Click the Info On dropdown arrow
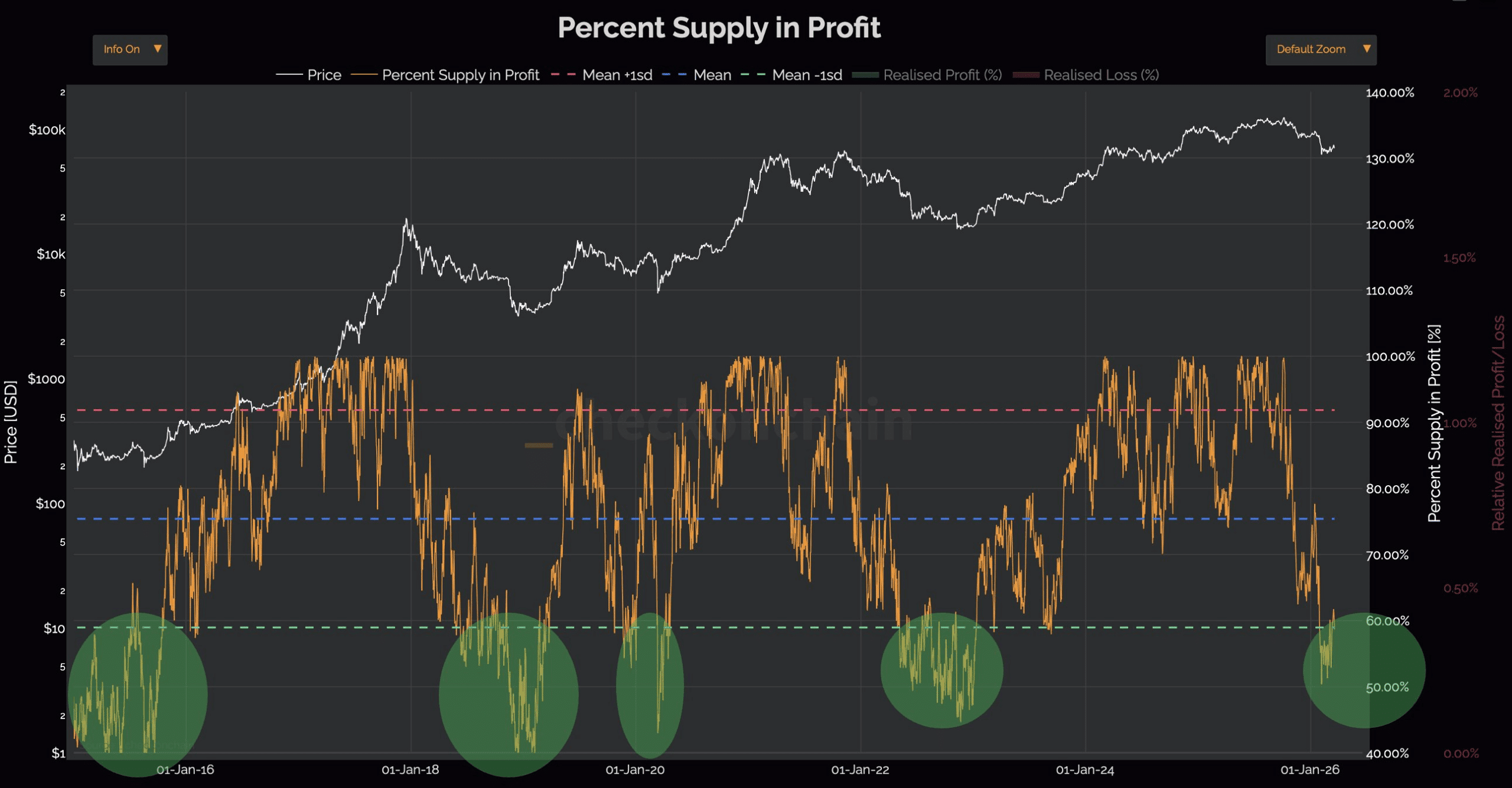 coord(158,49)
